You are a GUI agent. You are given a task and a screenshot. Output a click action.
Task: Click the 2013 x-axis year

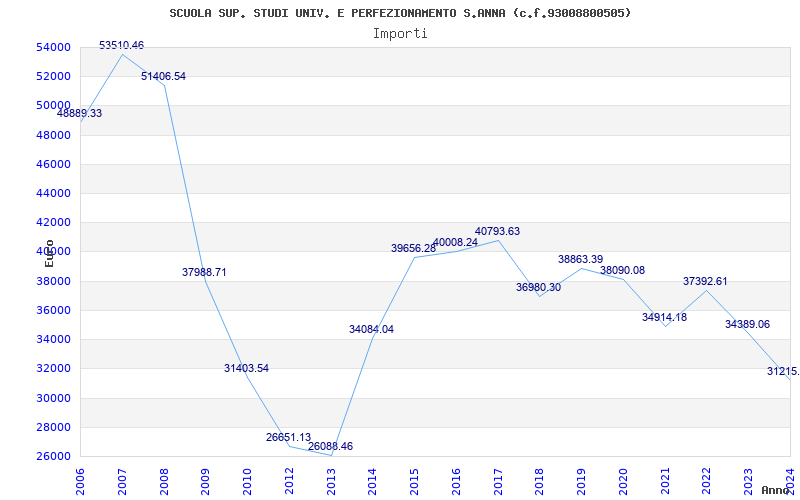tap(331, 482)
